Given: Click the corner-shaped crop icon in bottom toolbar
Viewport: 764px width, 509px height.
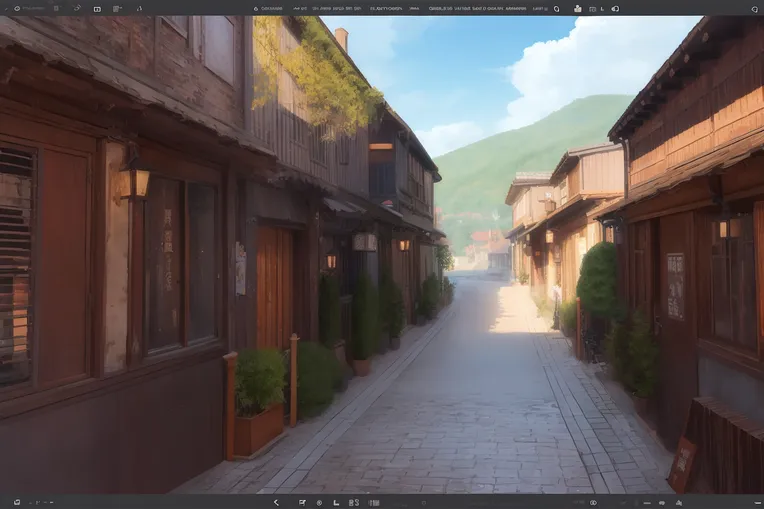Looking at the screenshot, I should (x=336, y=502).
